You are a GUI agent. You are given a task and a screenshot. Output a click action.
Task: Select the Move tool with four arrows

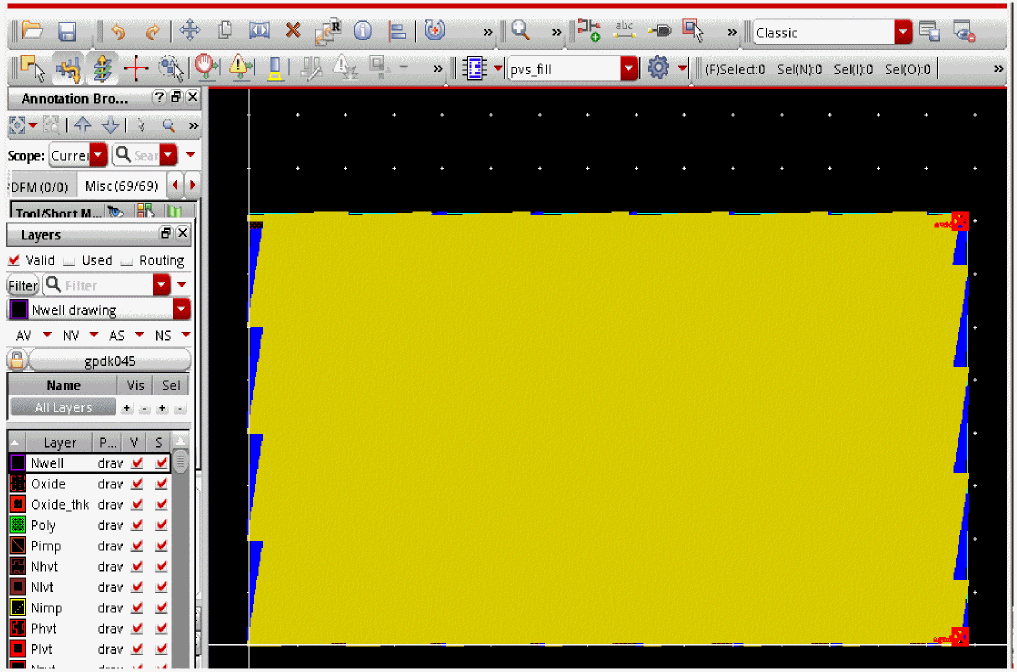[190, 31]
